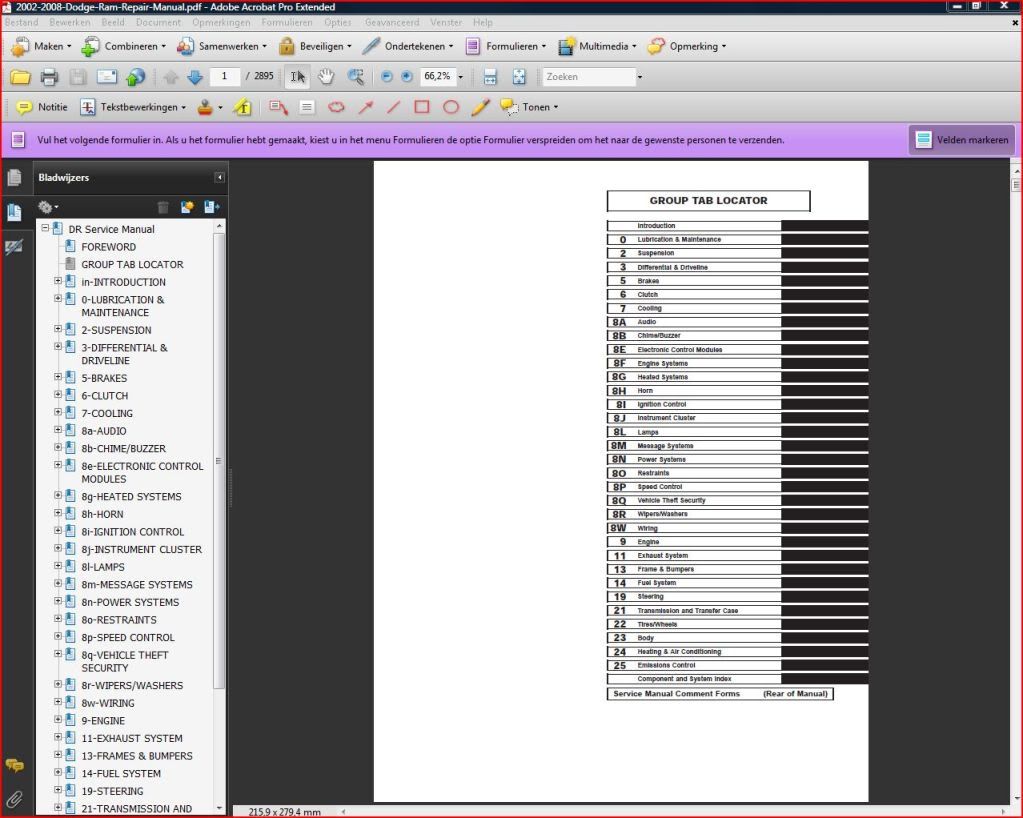Open the Tekstbewerkingen dropdown

133,107
